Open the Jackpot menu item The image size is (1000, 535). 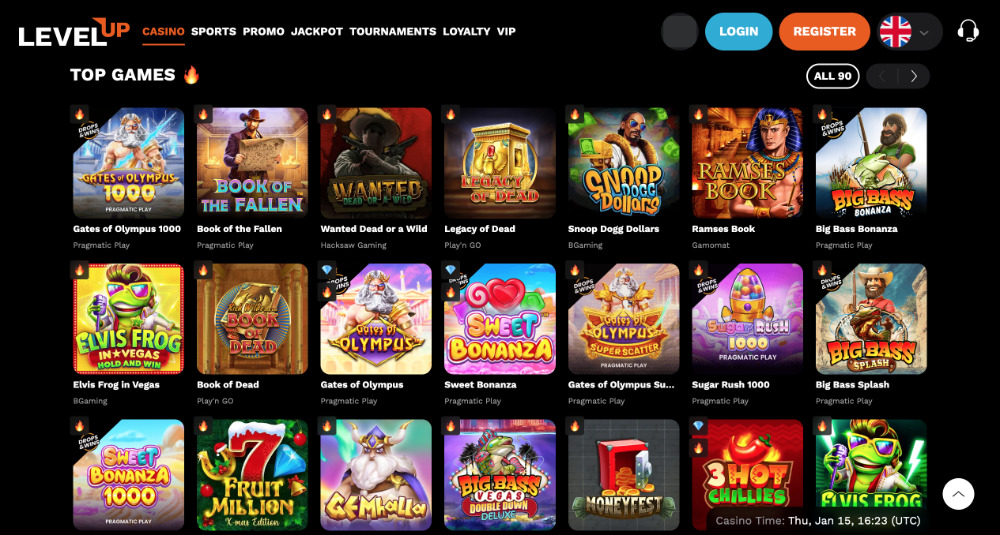click(317, 31)
